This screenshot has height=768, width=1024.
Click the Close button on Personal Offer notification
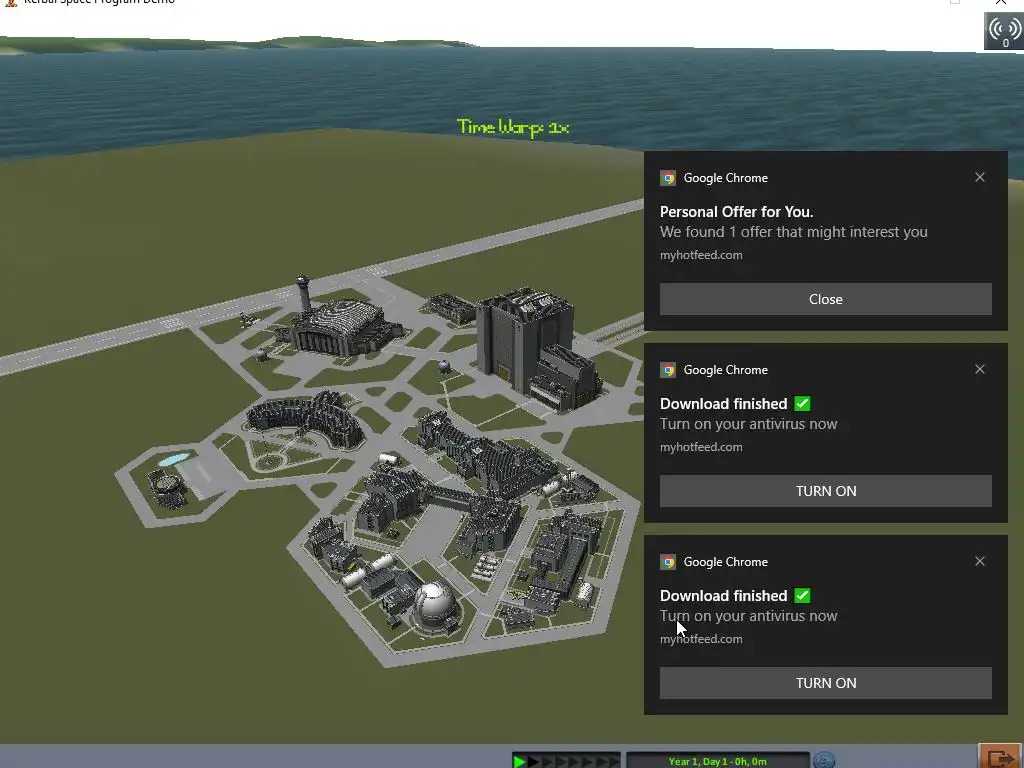coord(825,299)
